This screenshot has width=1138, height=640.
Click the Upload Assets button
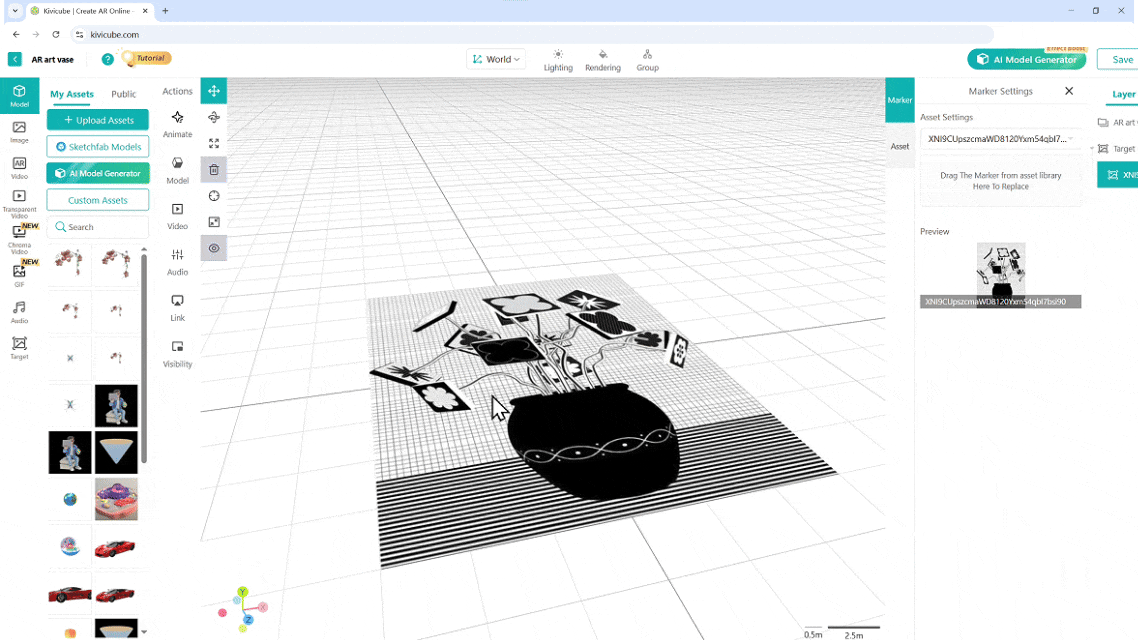tap(98, 120)
